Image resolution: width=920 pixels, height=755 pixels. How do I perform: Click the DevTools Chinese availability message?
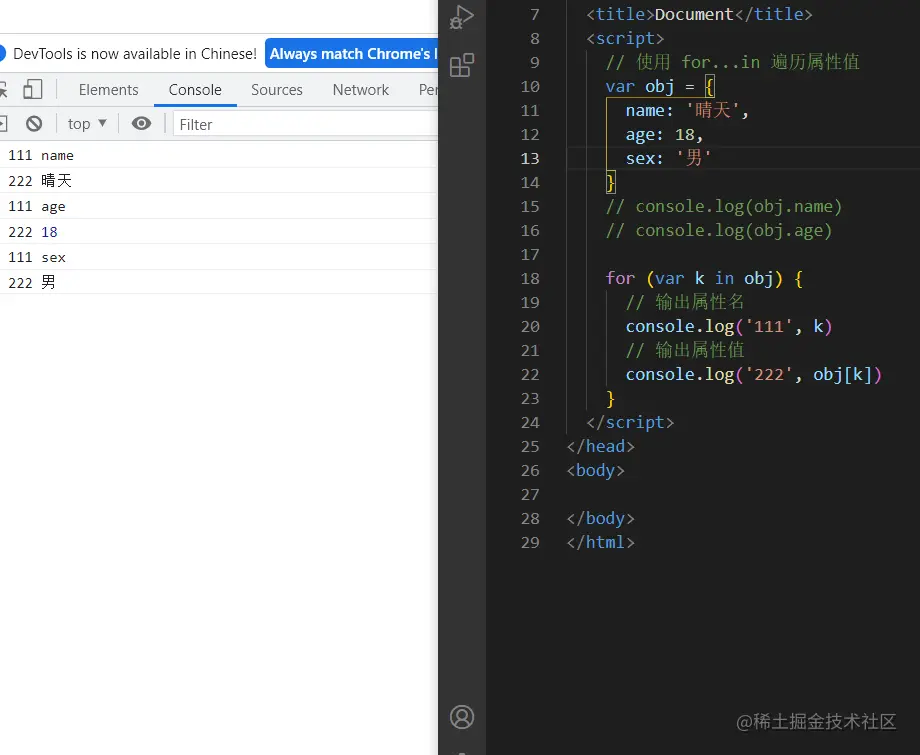click(x=135, y=53)
